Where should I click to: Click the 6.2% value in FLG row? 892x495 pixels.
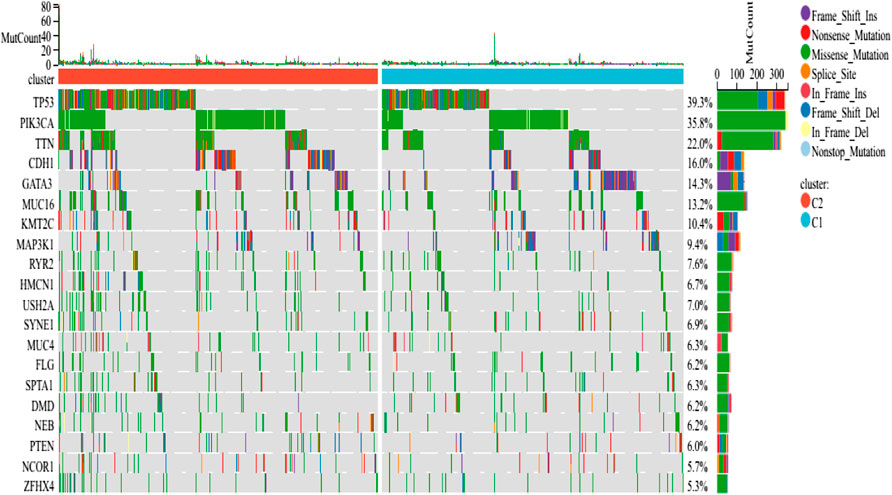[698, 365]
